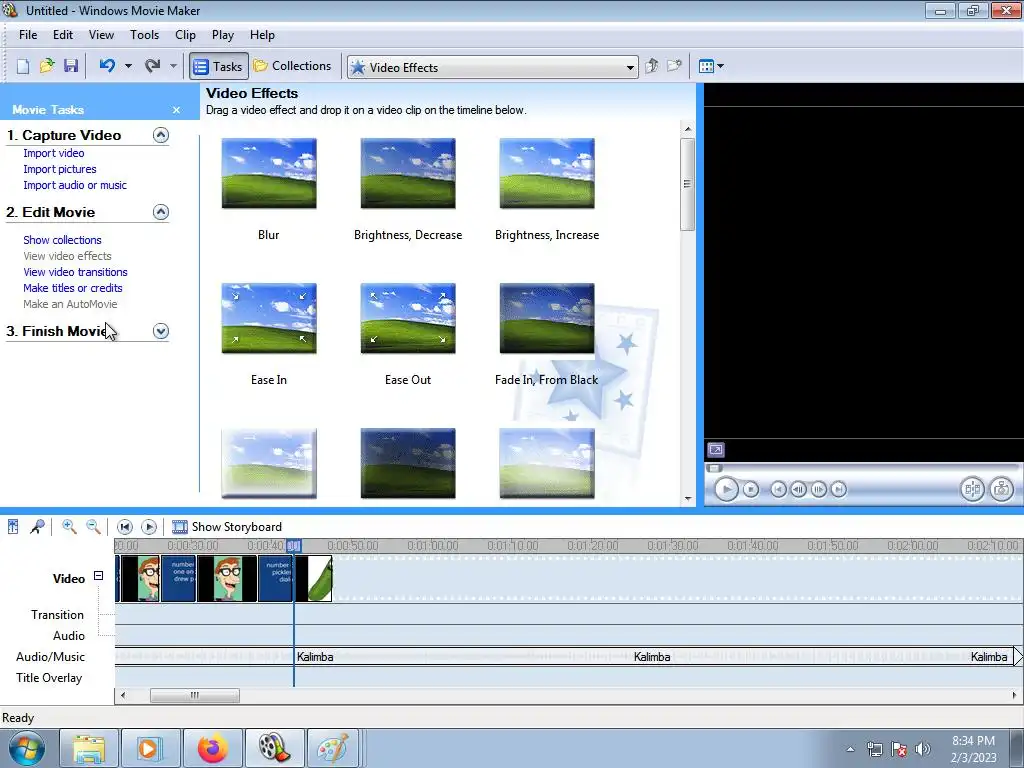1024x768 pixels.
Task: Open the View menu
Action: pyautogui.click(x=101, y=35)
